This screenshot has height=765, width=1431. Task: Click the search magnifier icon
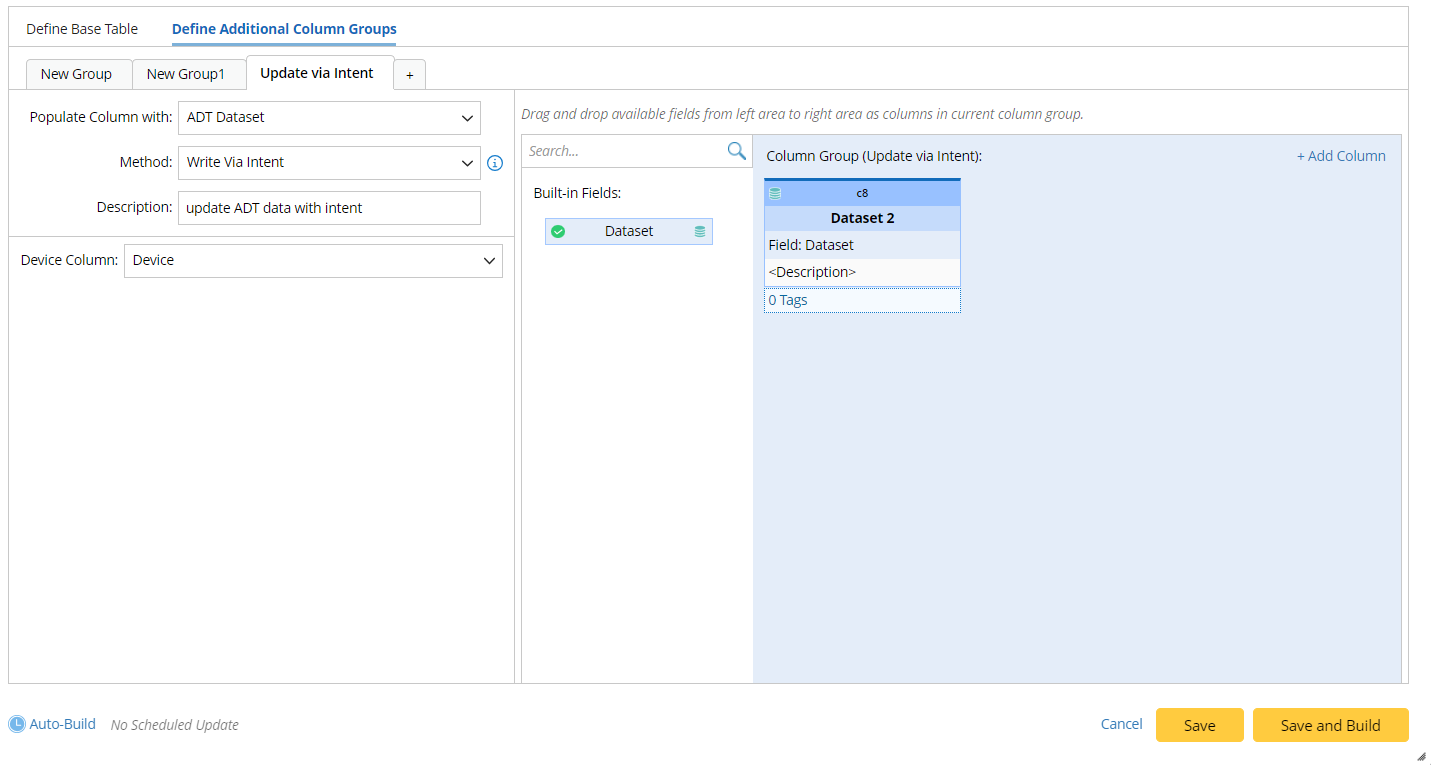(736, 151)
